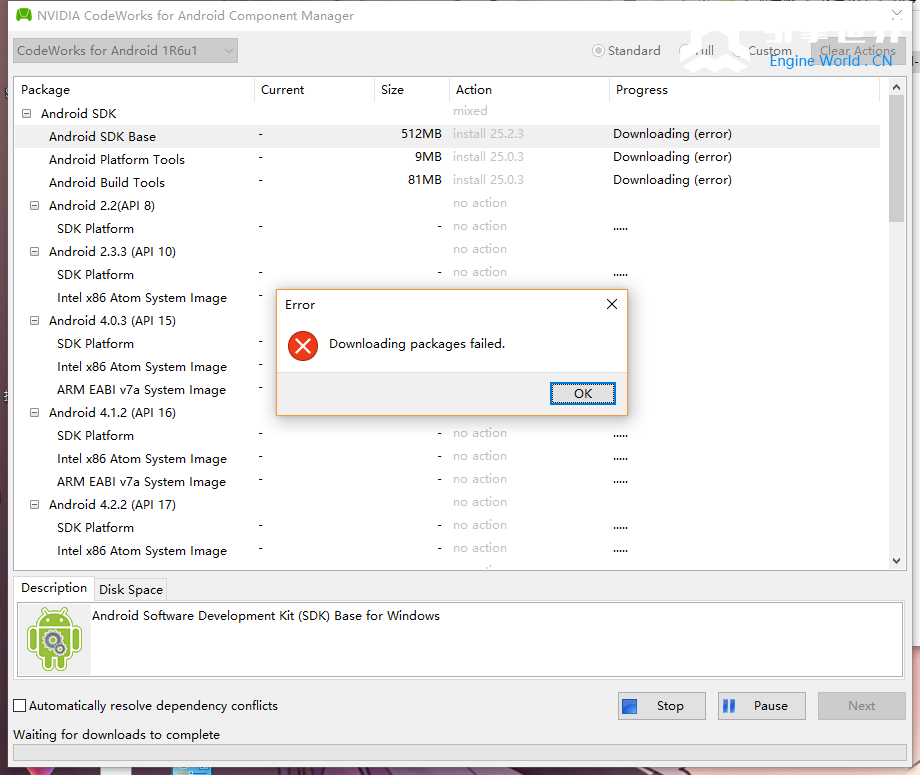Switch to the Description tab
920x775 pixels.
point(54,588)
